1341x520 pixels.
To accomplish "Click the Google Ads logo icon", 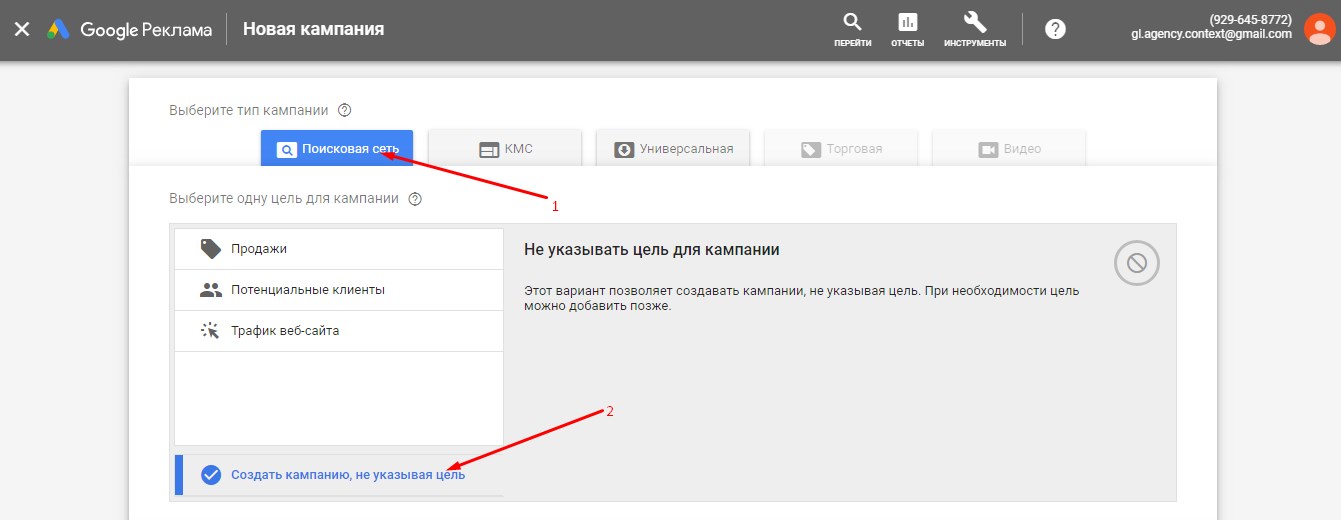I will point(58,29).
